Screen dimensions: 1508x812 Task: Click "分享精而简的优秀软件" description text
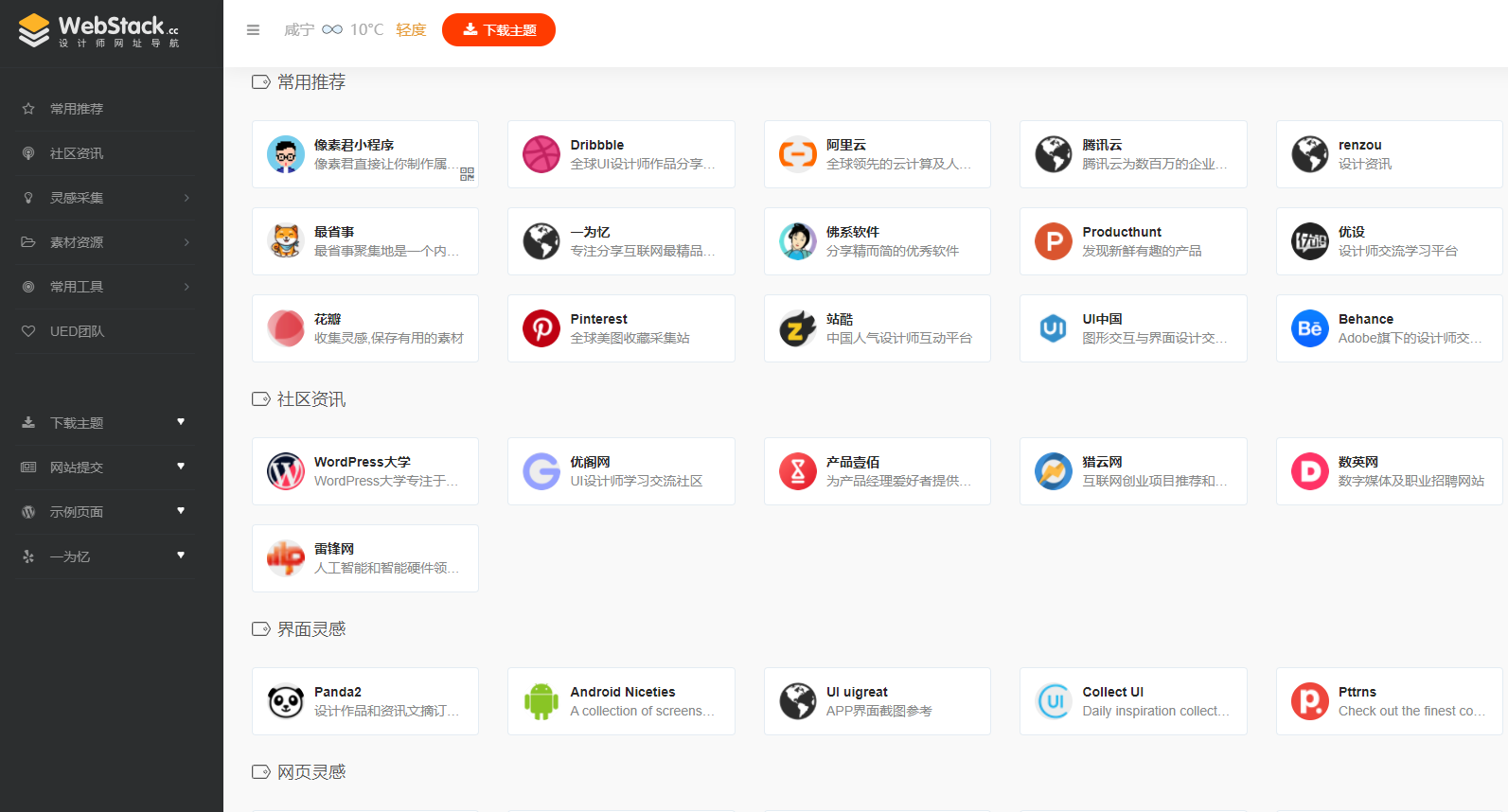pos(893,251)
